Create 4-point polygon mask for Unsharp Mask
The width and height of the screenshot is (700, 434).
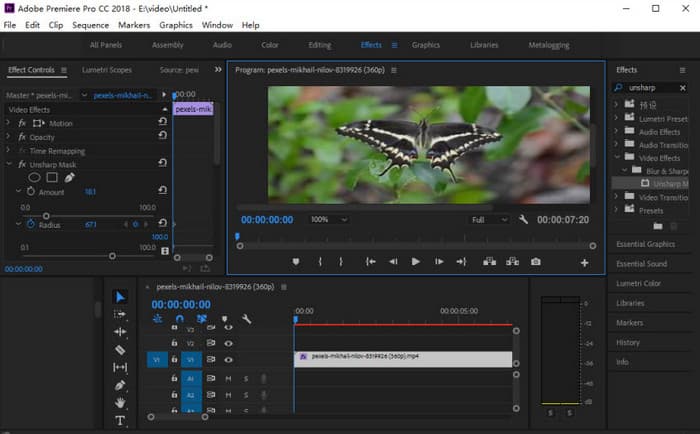(52, 178)
